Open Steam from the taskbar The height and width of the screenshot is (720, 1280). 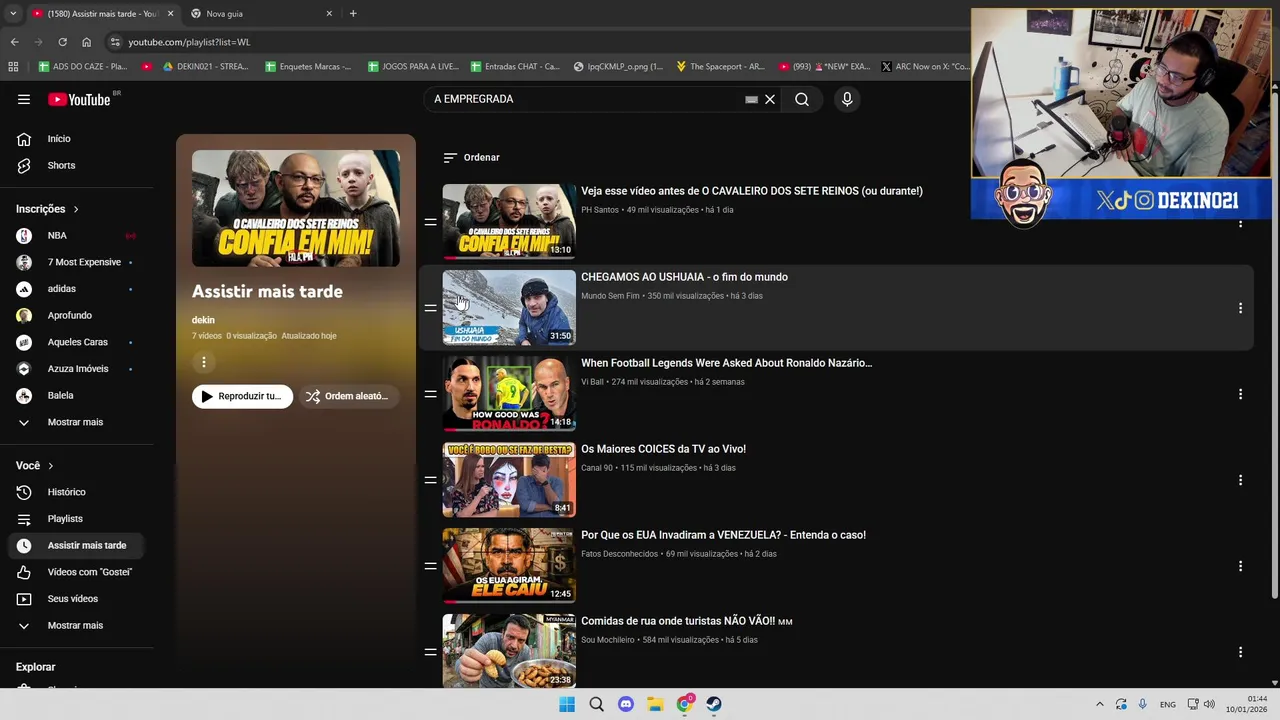(x=714, y=704)
